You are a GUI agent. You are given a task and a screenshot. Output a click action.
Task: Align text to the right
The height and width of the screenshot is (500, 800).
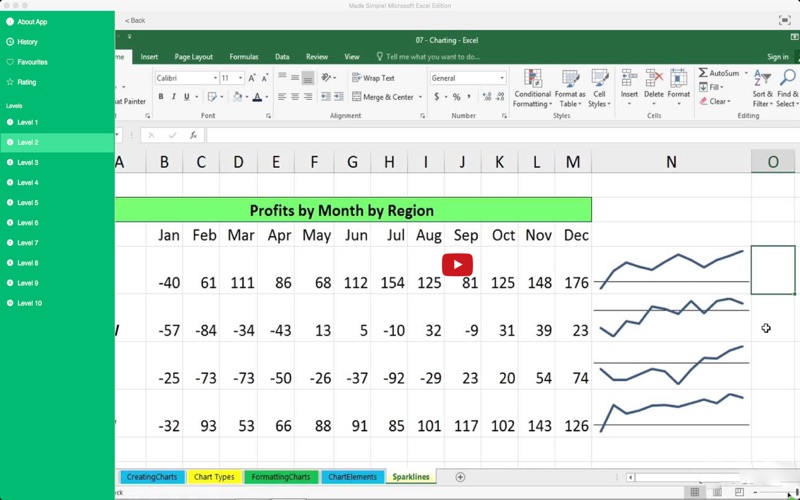[308, 96]
